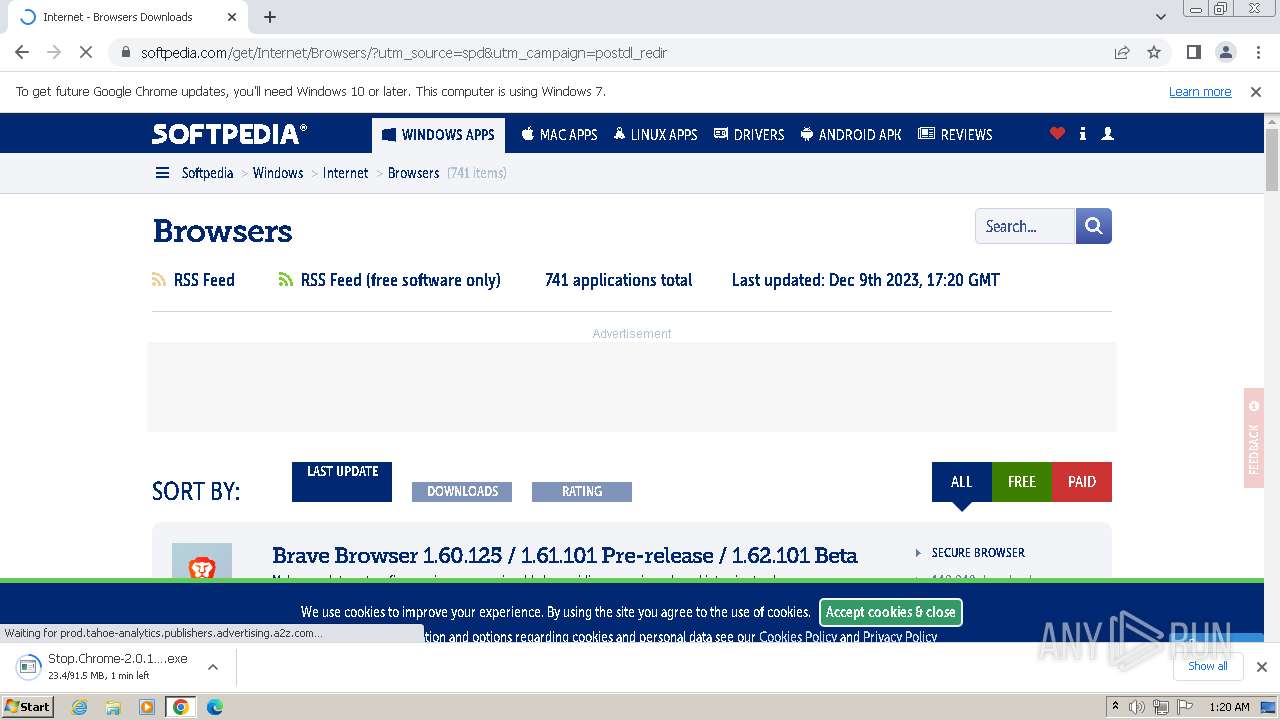Image resolution: width=1280 pixels, height=720 pixels.
Task: Open the tab search dropdown
Action: point(1161,17)
